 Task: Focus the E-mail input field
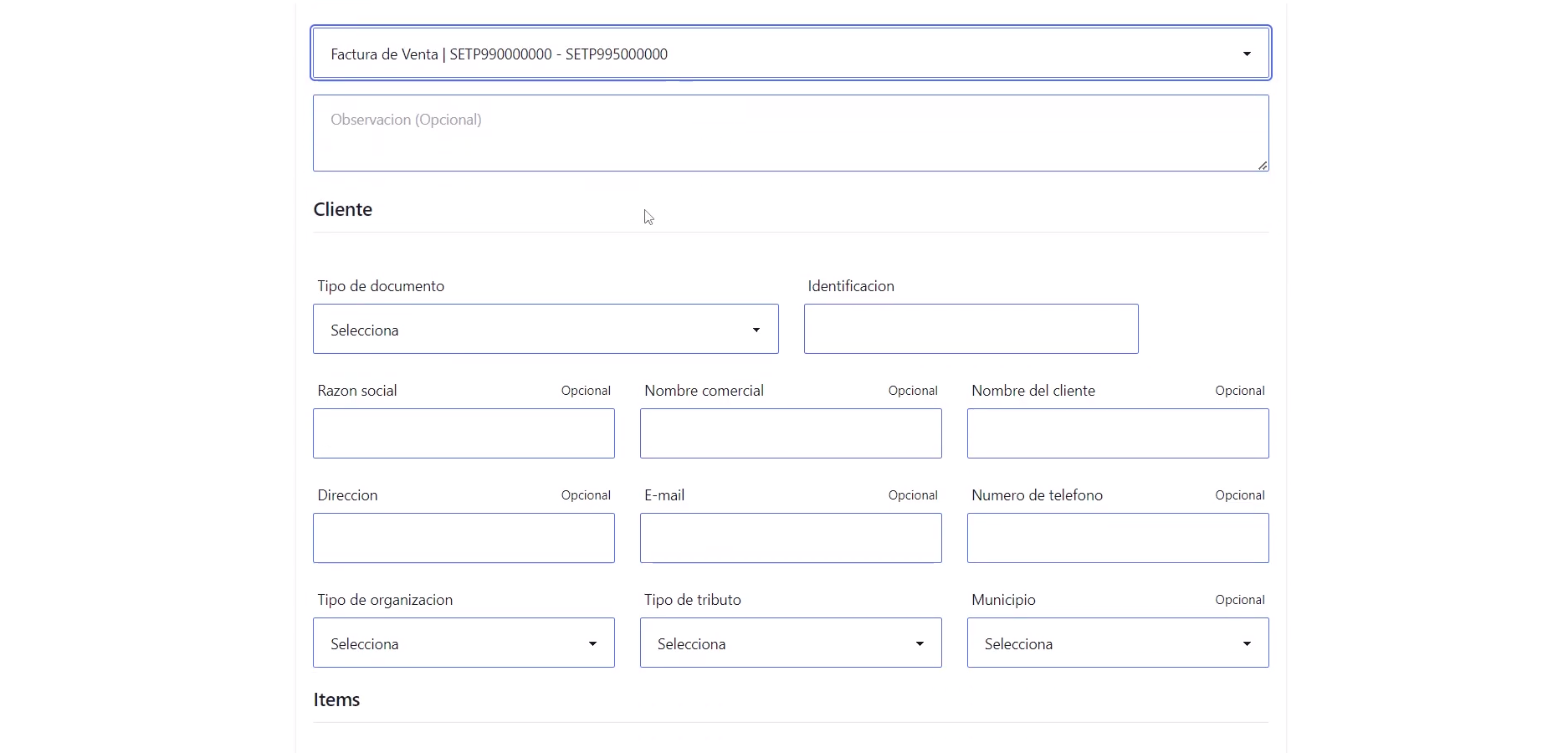point(790,538)
